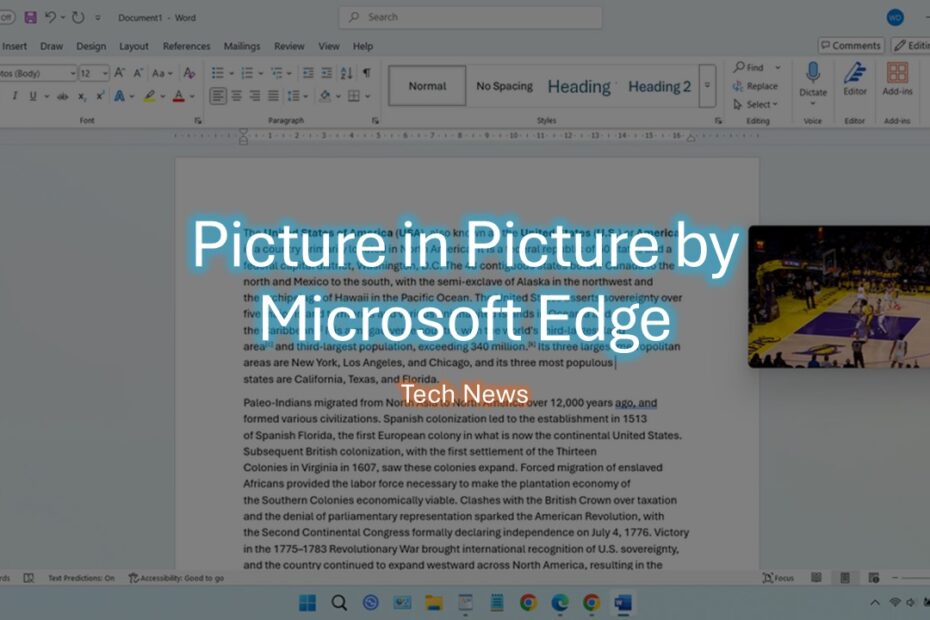Apply strikethrough formatting
Viewport: 930px width, 620px height.
[62, 96]
